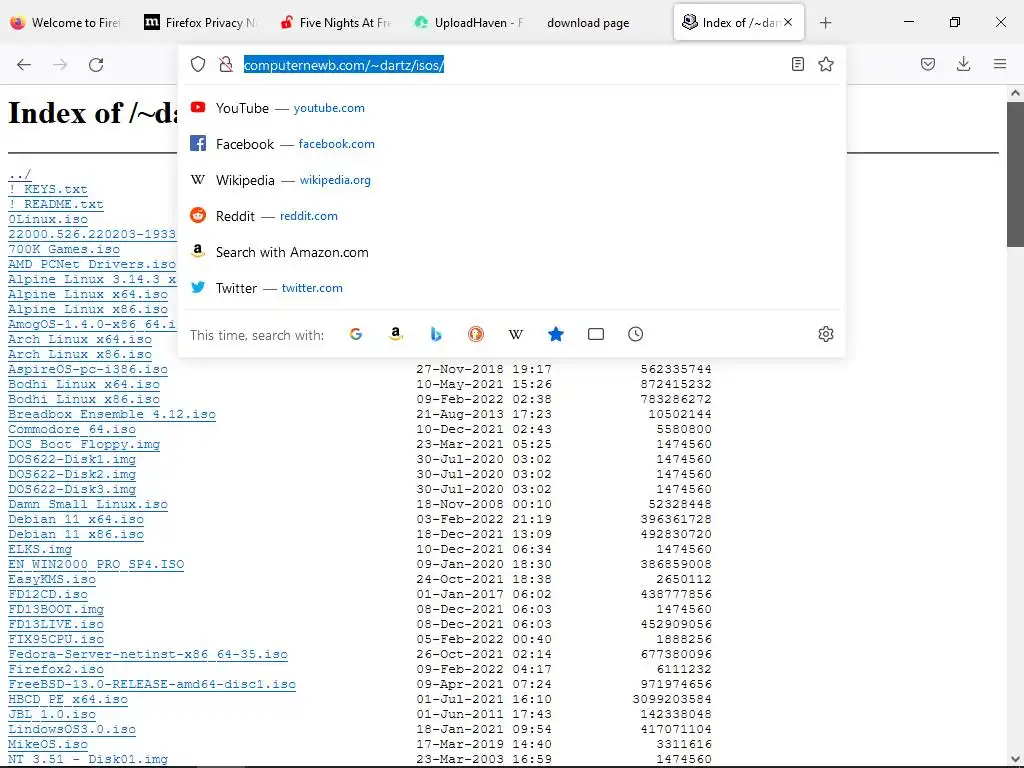Pick the Twitter suggestion
Image resolution: width=1024 pixels, height=768 pixels.
tap(512, 288)
